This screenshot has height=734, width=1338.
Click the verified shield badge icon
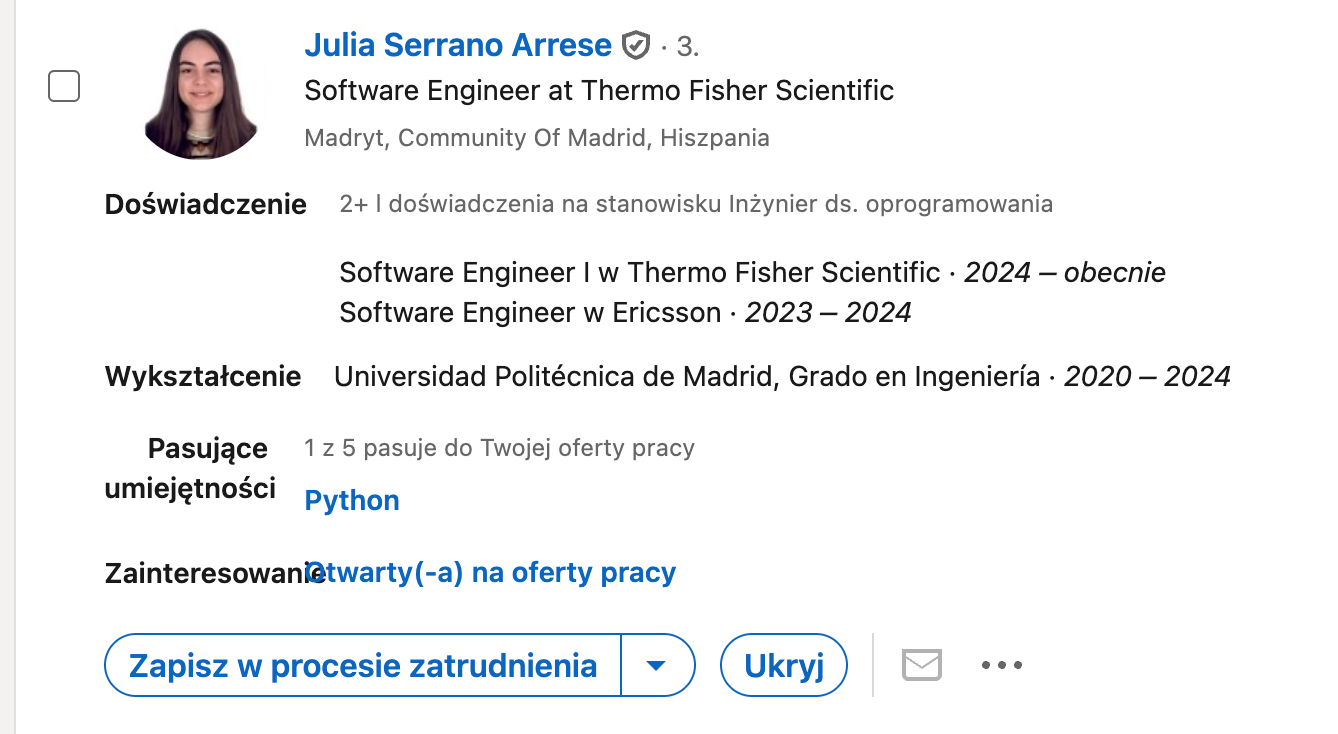(x=636, y=46)
